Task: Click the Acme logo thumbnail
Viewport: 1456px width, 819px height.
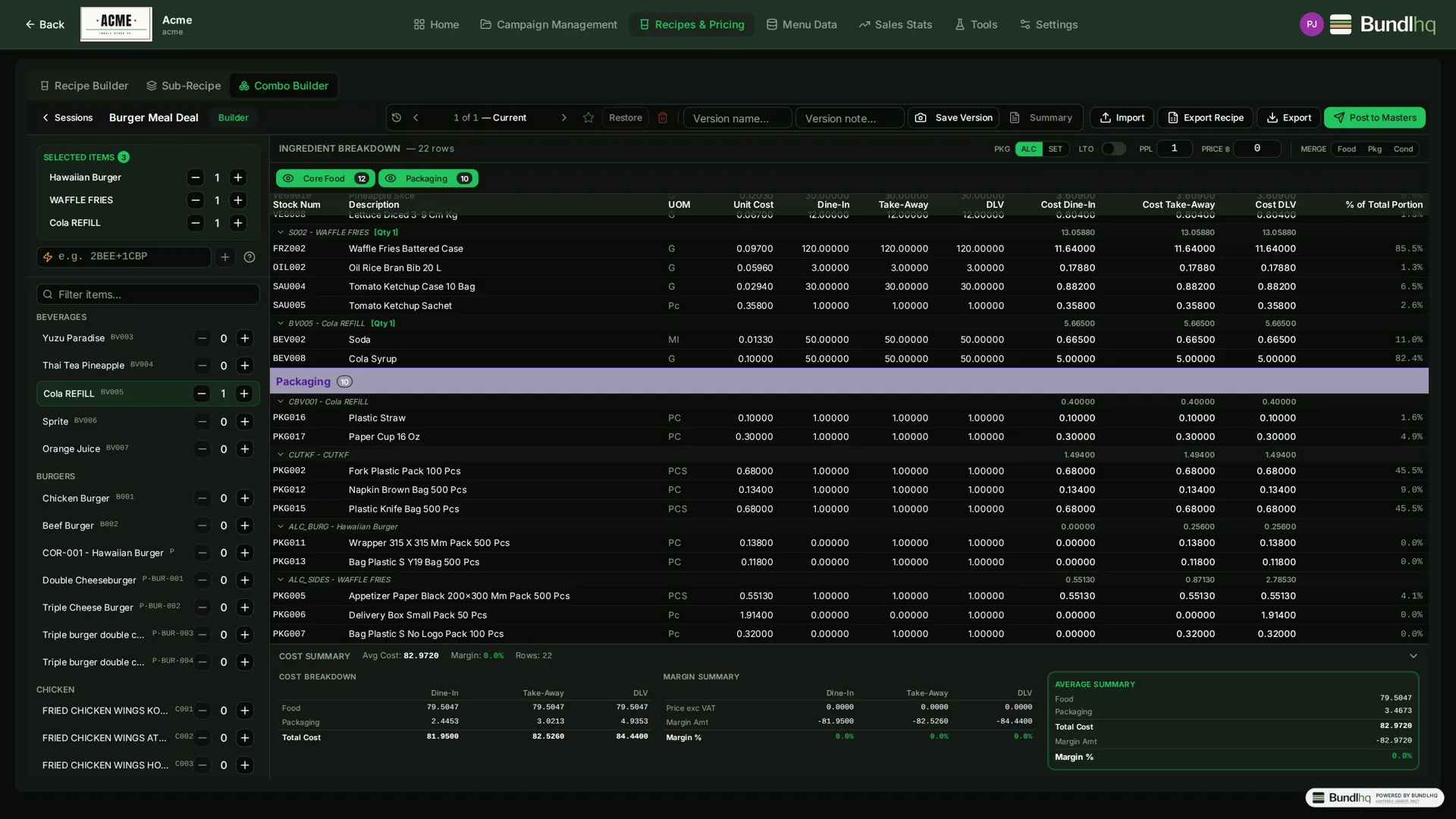Action: tap(116, 24)
